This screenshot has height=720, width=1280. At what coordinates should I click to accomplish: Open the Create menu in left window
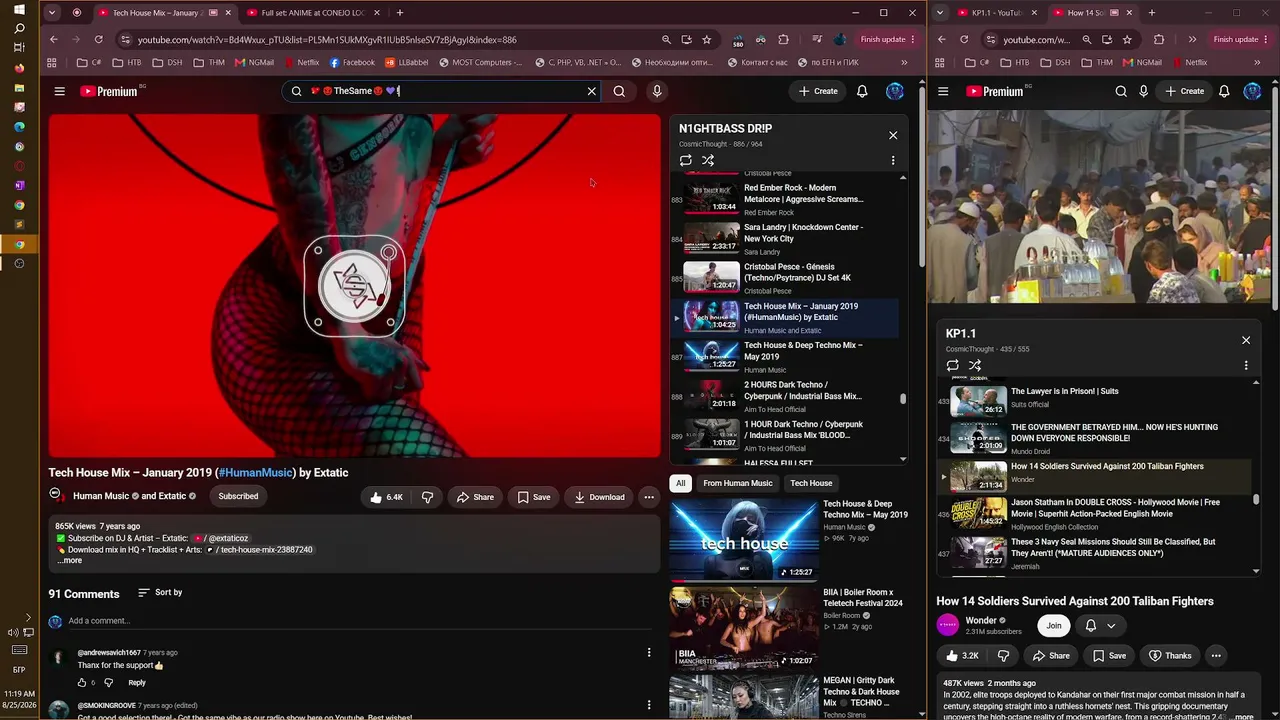818,91
